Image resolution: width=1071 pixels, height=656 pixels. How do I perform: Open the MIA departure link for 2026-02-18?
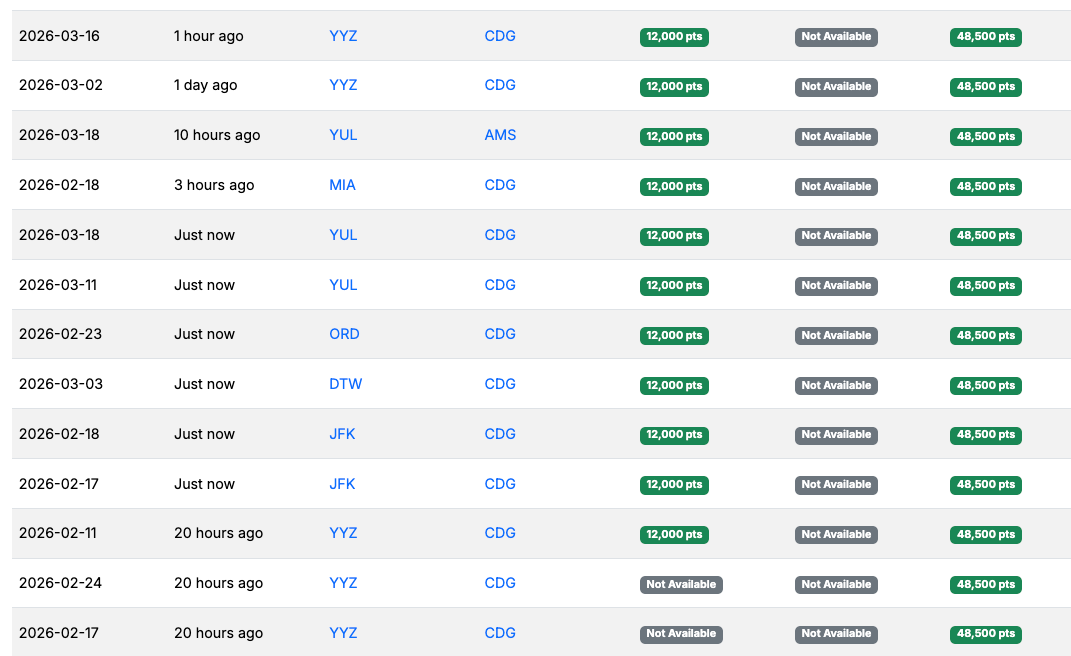coord(344,185)
